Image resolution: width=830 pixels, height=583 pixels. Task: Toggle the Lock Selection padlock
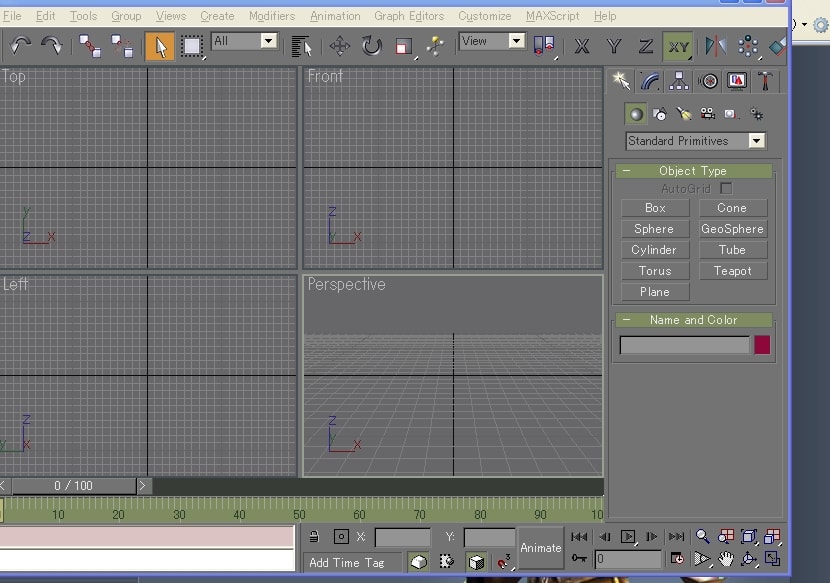pos(314,536)
